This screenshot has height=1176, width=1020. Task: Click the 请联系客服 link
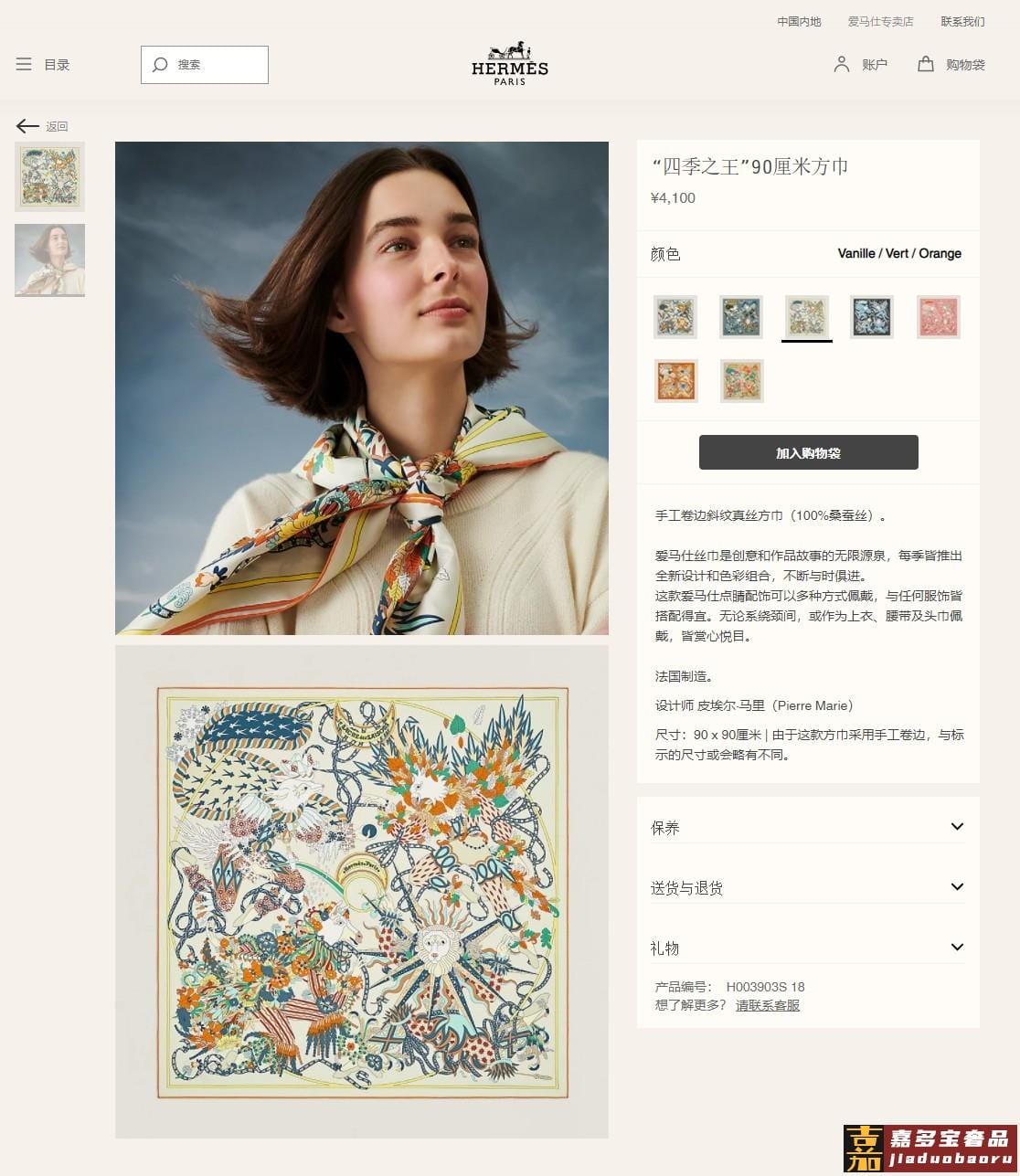coord(768,1005)
